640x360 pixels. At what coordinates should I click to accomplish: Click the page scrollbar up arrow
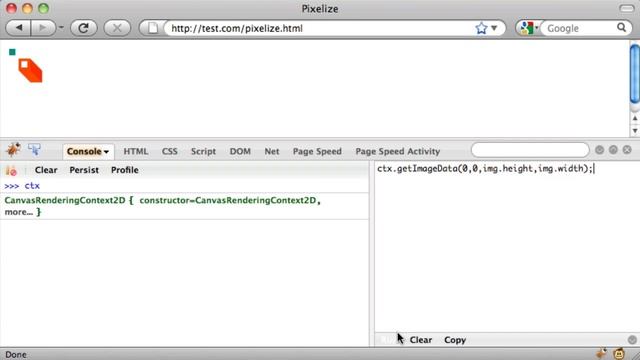(x=635, y=118)
